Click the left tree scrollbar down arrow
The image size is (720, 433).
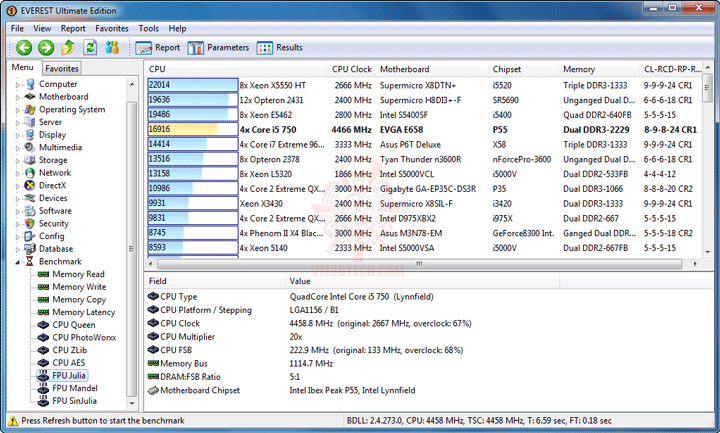132,403
